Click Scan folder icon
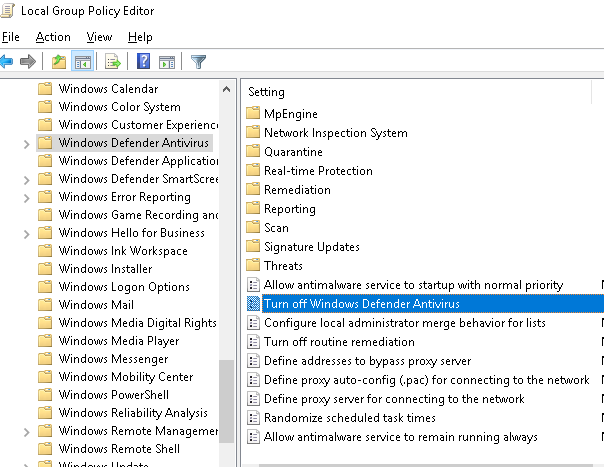Screen dimensions: 604x467 click(x=253, y=227)
